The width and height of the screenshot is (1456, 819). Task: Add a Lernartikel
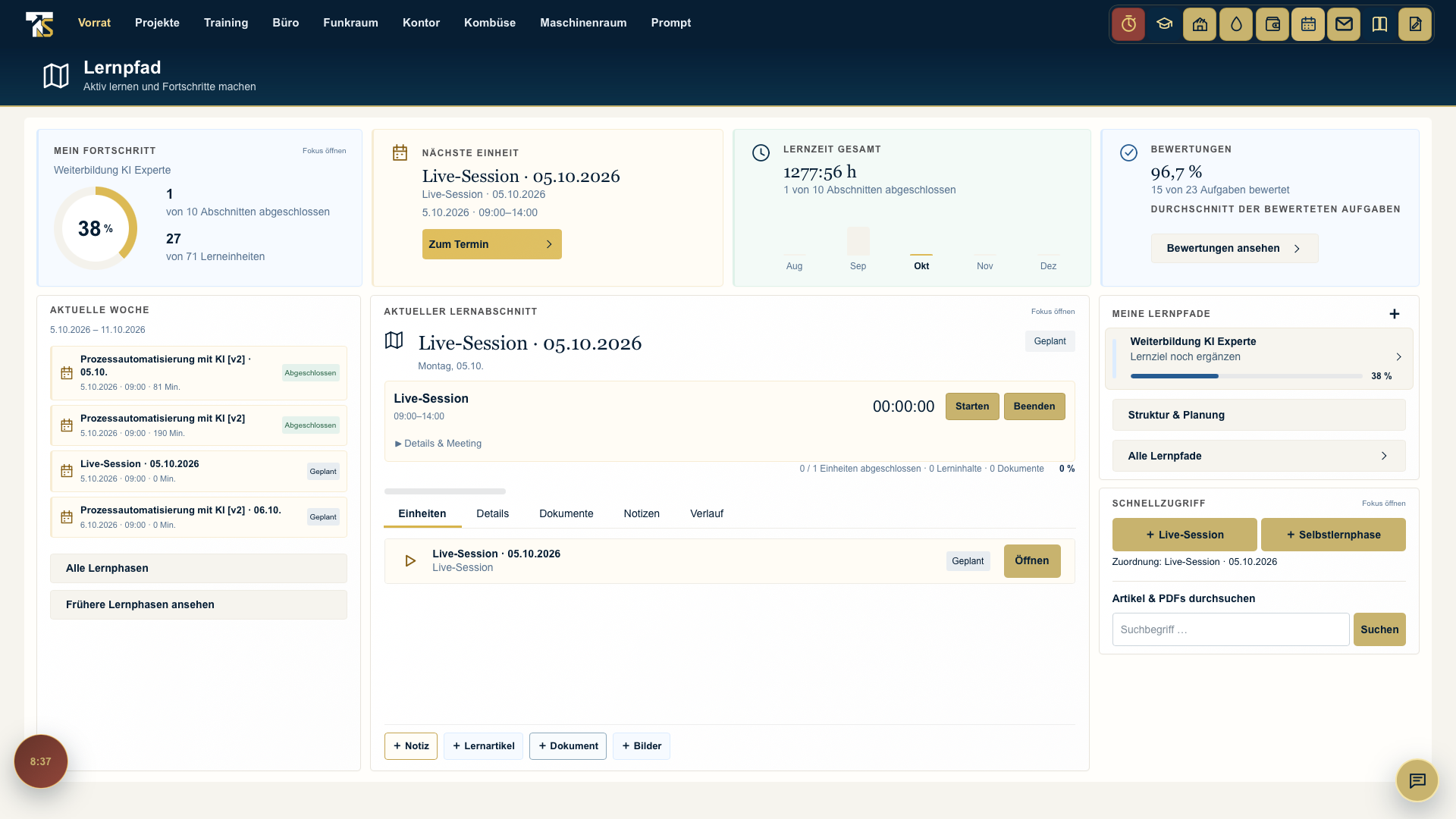tap(483, 746)
